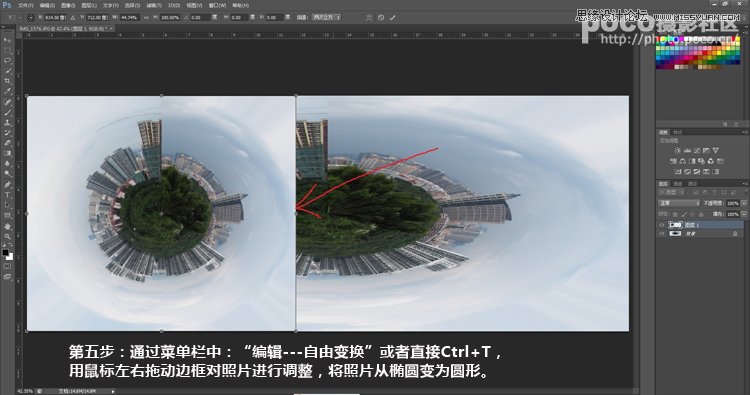Viewport: 750px width, 395px height.
Task: Select the Eraser tool
Action: click(7, 143)
